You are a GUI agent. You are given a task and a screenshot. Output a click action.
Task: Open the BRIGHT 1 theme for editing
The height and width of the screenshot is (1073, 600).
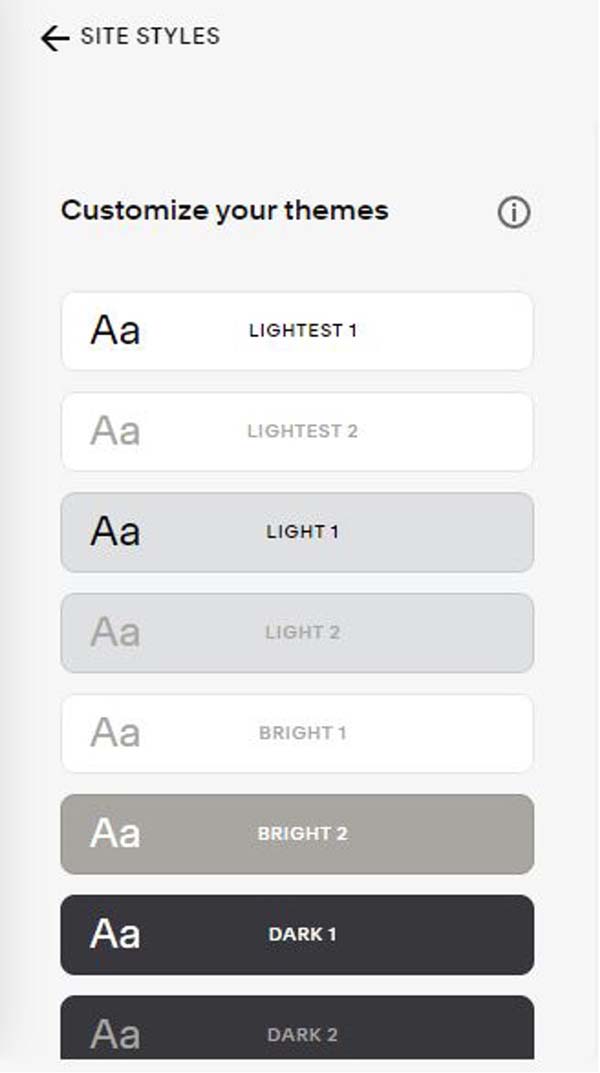(x=297, y=733)
